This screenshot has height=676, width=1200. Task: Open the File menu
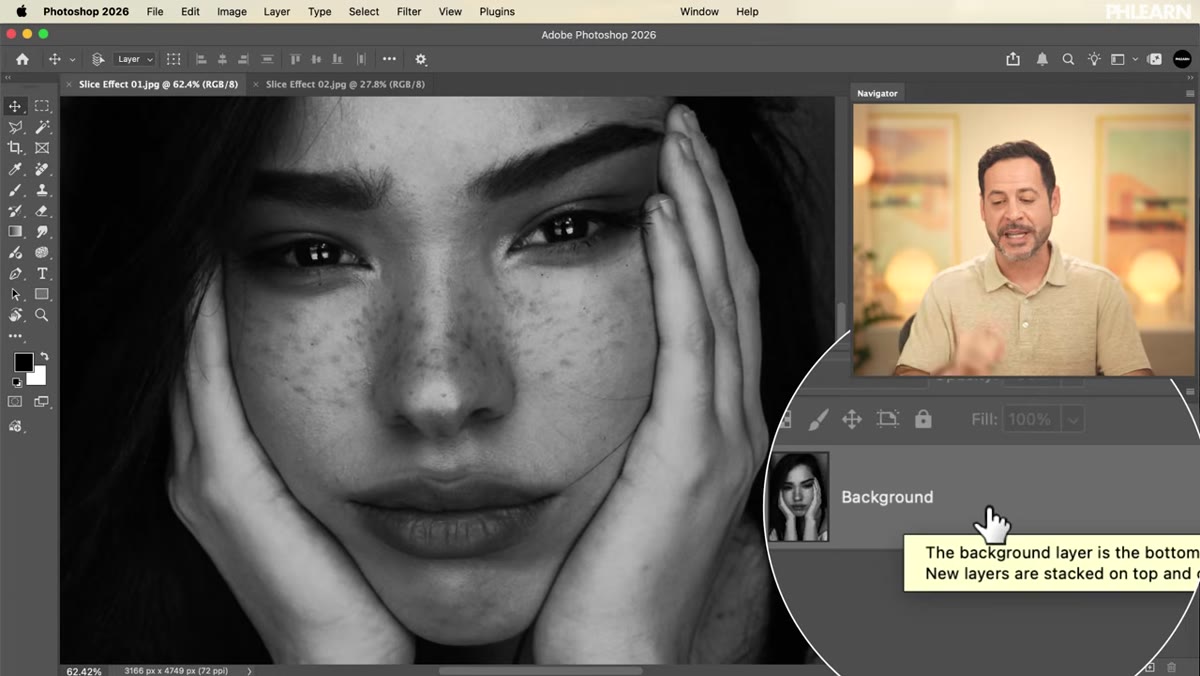click(x=155, y=11)
